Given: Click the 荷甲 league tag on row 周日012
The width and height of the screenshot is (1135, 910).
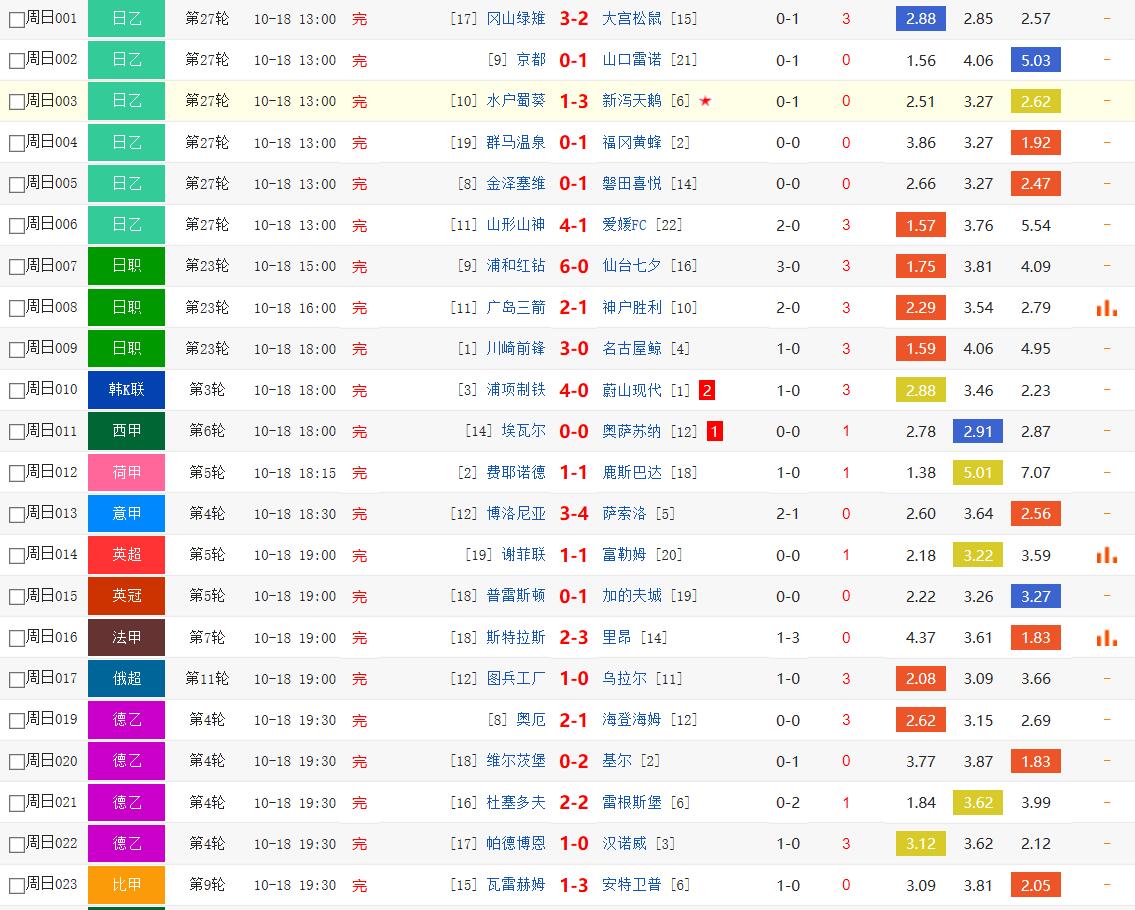Looking at the screenshot, I should click(127, 472).
